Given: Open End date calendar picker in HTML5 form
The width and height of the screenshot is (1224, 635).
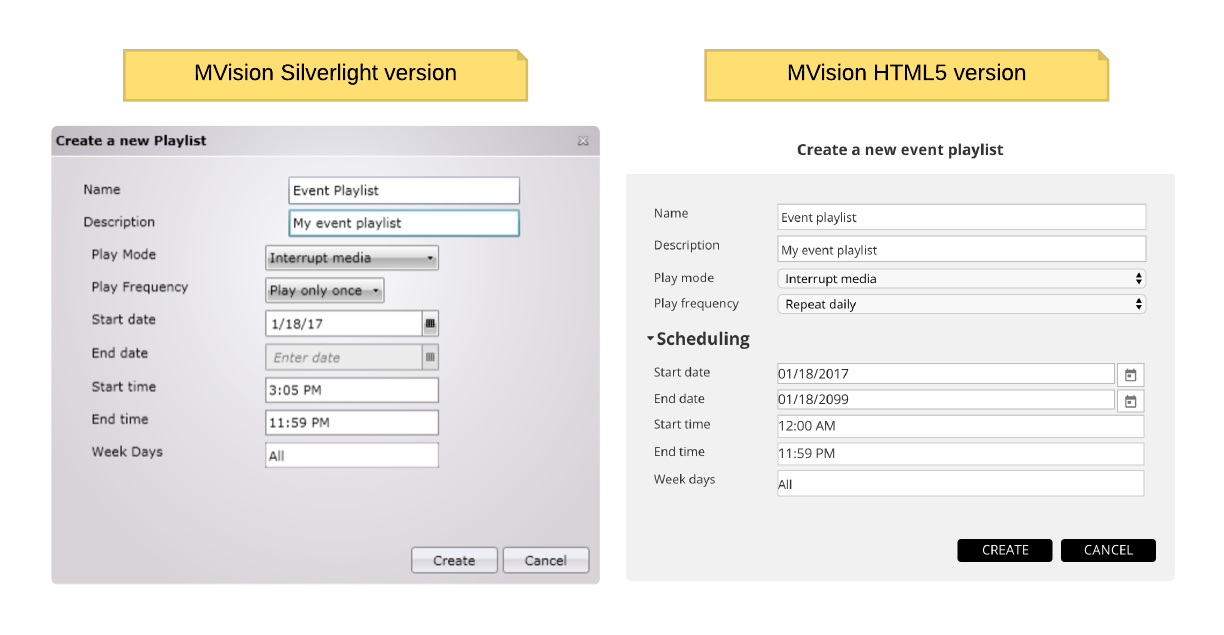Looking at the screenshot, I should click(x=1130, y=401).
